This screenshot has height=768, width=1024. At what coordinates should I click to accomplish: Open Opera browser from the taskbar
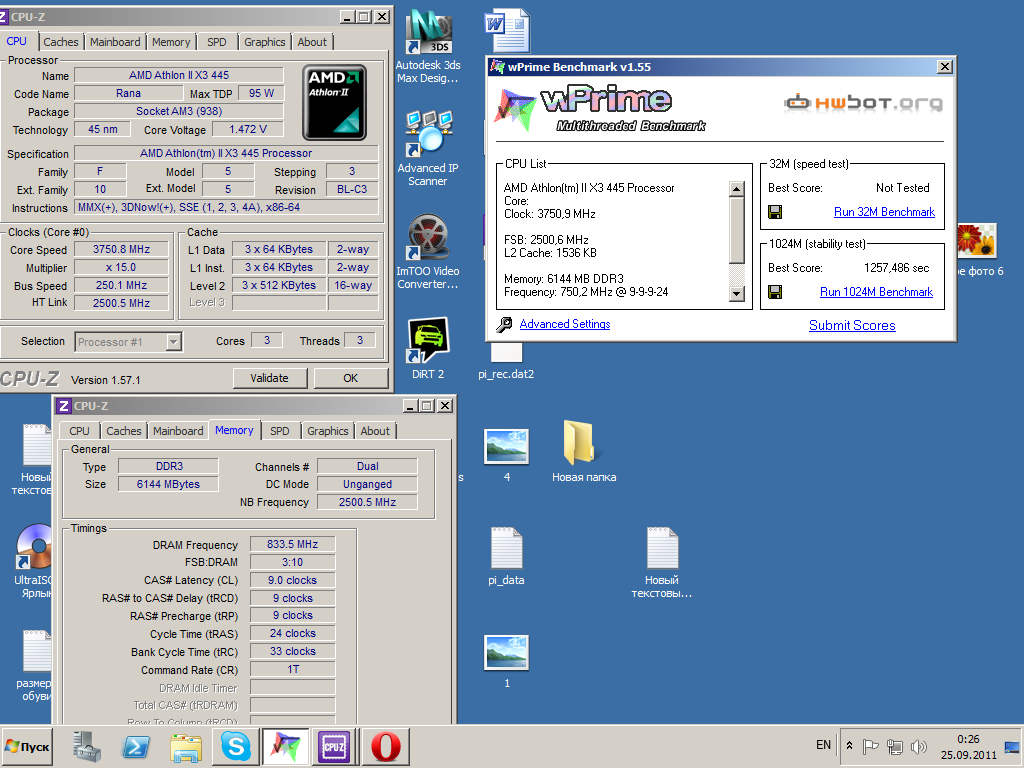pos(385,746)
